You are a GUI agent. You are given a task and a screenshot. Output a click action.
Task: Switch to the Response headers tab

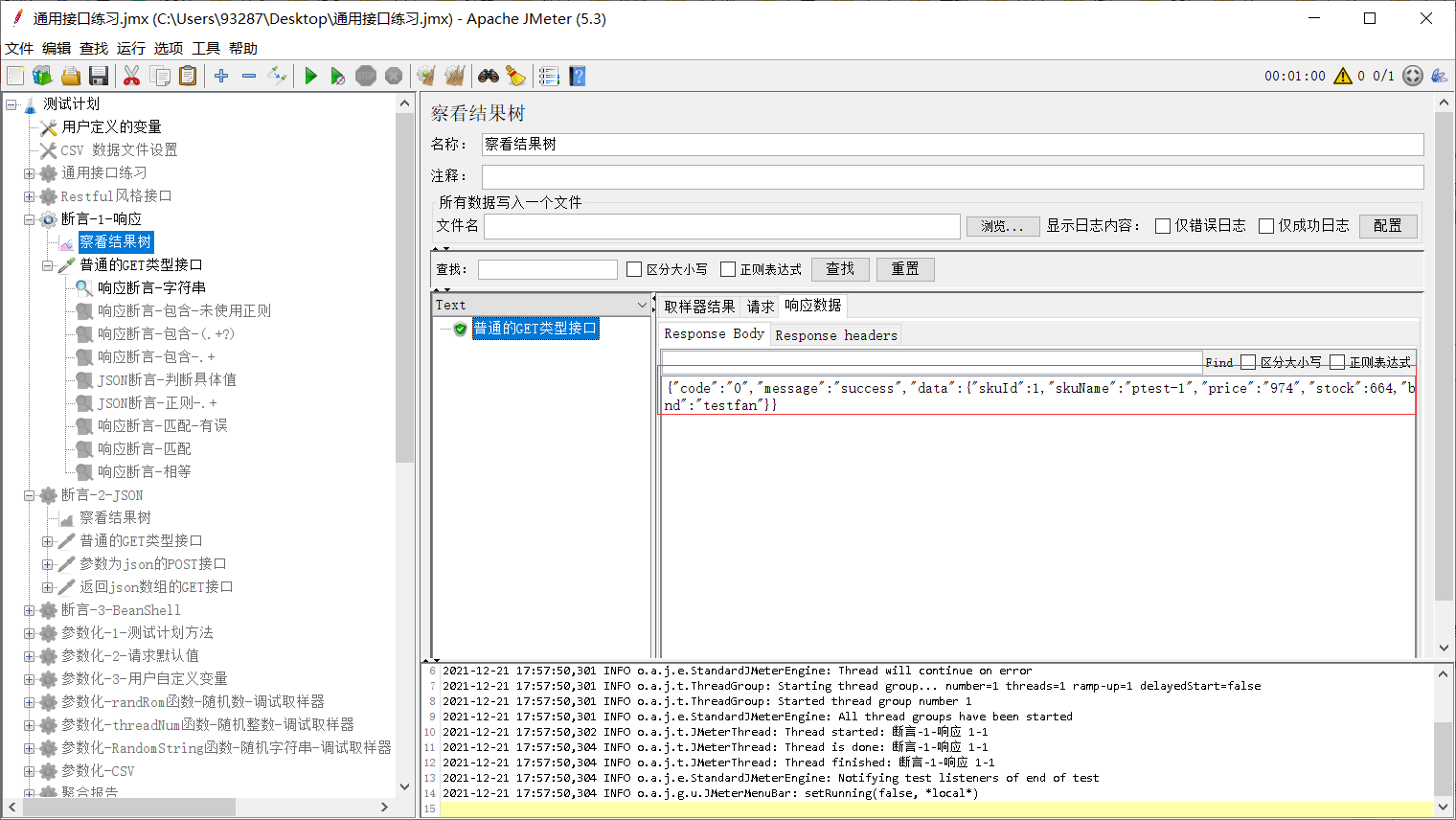(x=836, y=335)
